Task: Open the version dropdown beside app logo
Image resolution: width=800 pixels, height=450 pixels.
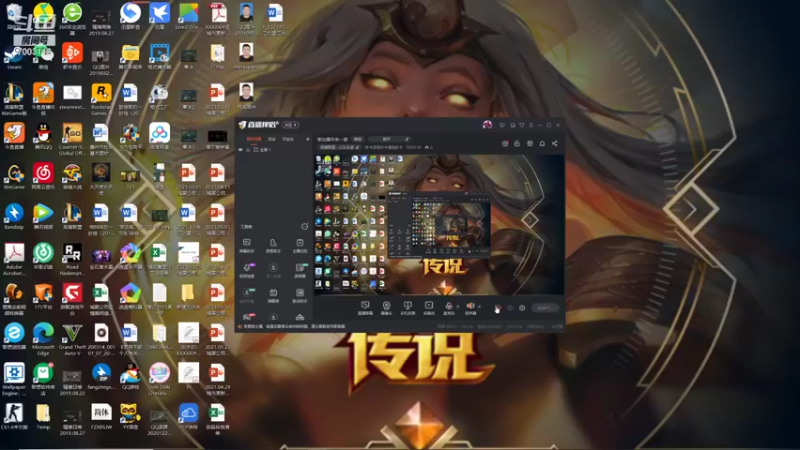Action: pyautogui.click(x=290, y=125)
